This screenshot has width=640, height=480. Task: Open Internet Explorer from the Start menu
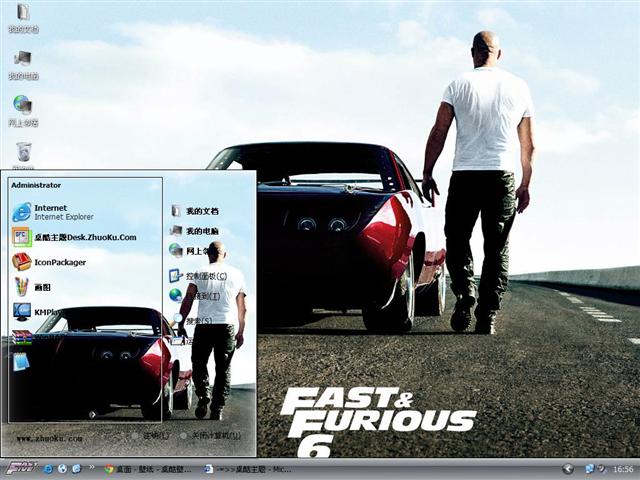point(53,212)
